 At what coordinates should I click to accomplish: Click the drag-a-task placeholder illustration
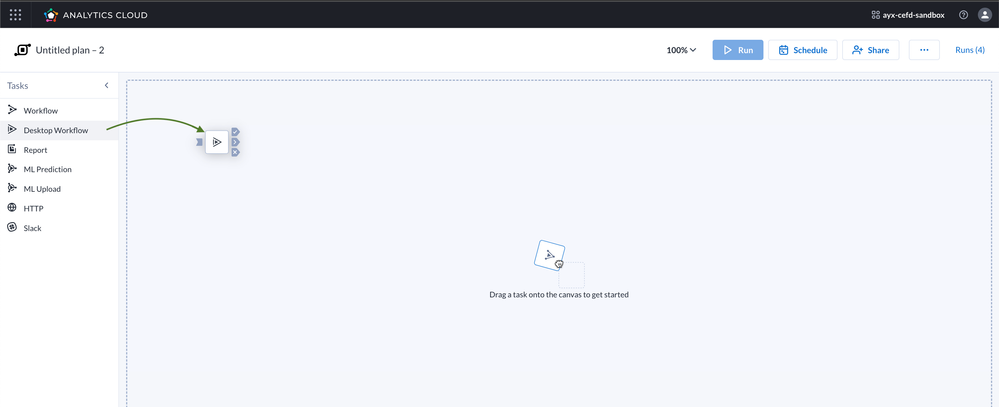559,263
